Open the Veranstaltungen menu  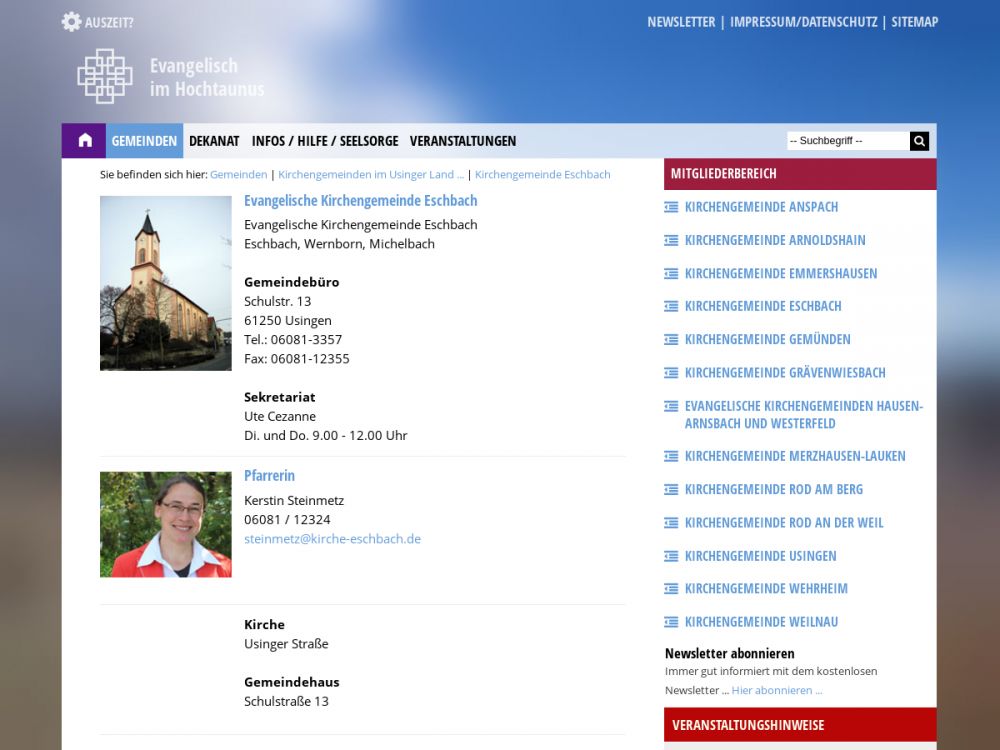tap(463, 141)
